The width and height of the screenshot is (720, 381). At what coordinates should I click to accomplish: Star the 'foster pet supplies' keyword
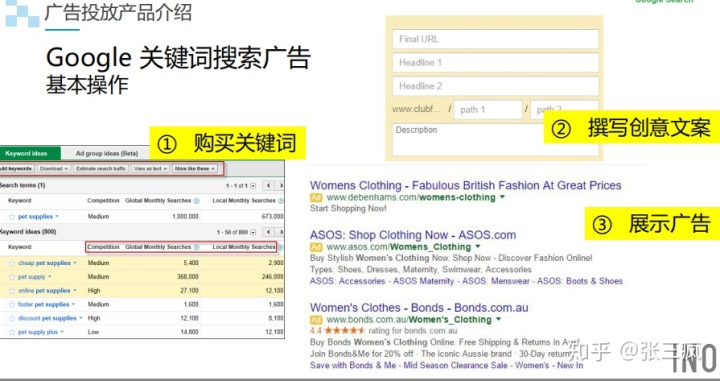pos(12,304)
